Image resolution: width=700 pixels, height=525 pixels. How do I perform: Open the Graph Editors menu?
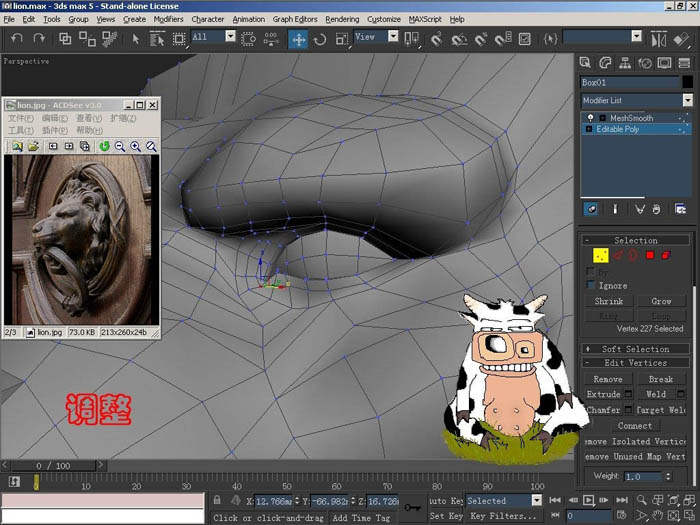pos(295,19)
